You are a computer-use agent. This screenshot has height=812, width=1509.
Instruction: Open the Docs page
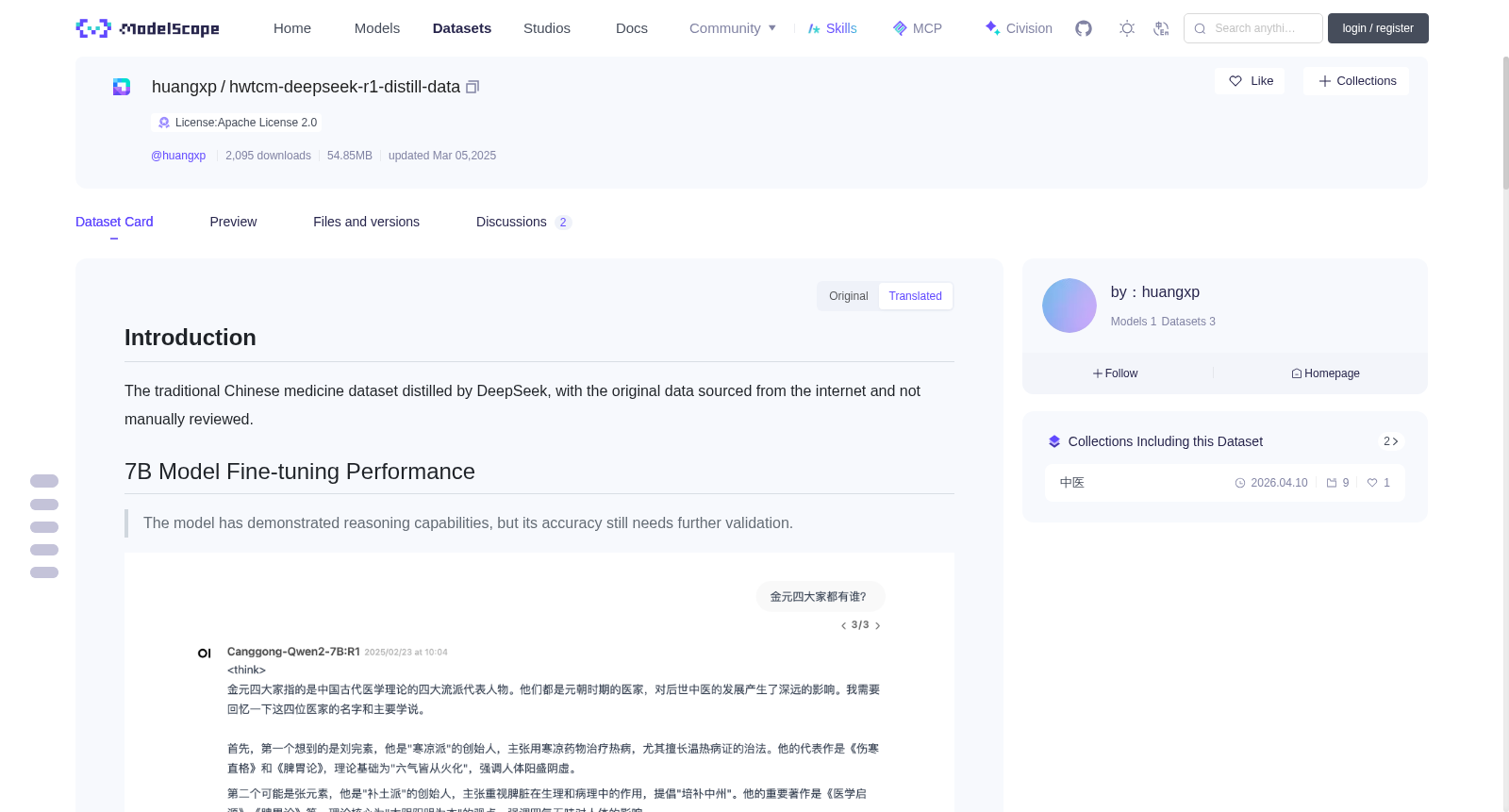[632, 28]
